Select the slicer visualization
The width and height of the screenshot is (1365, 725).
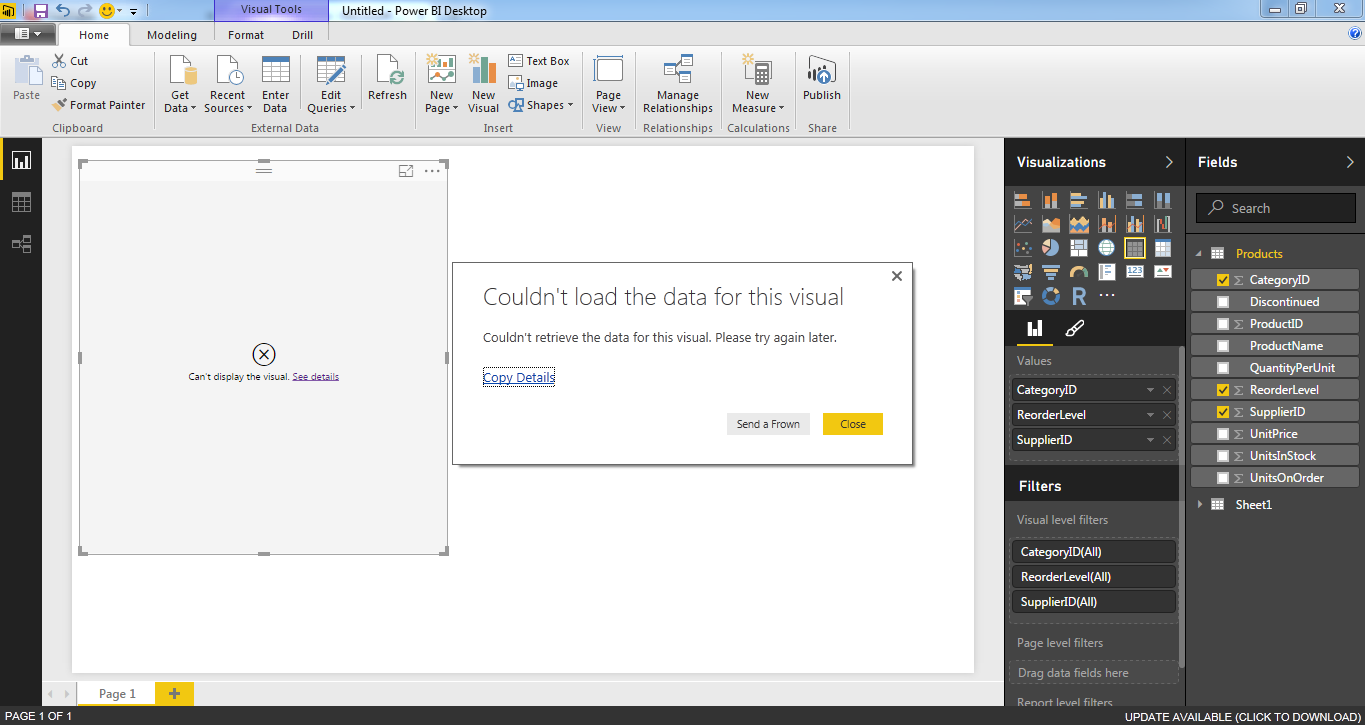click(x=1023, y=296)
